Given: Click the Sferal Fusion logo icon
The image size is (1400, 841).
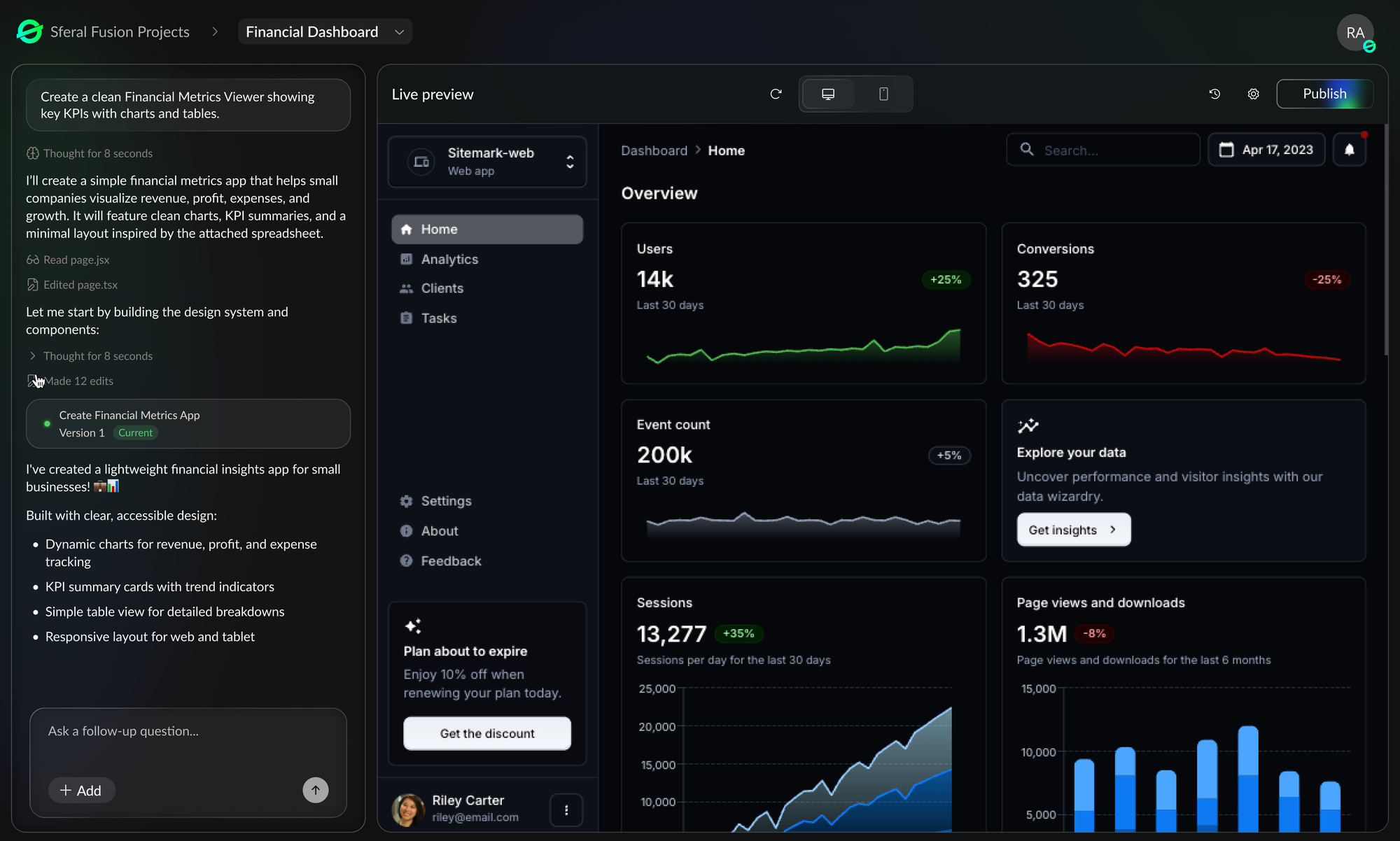Looking at the screenshot, I should 29,31.
